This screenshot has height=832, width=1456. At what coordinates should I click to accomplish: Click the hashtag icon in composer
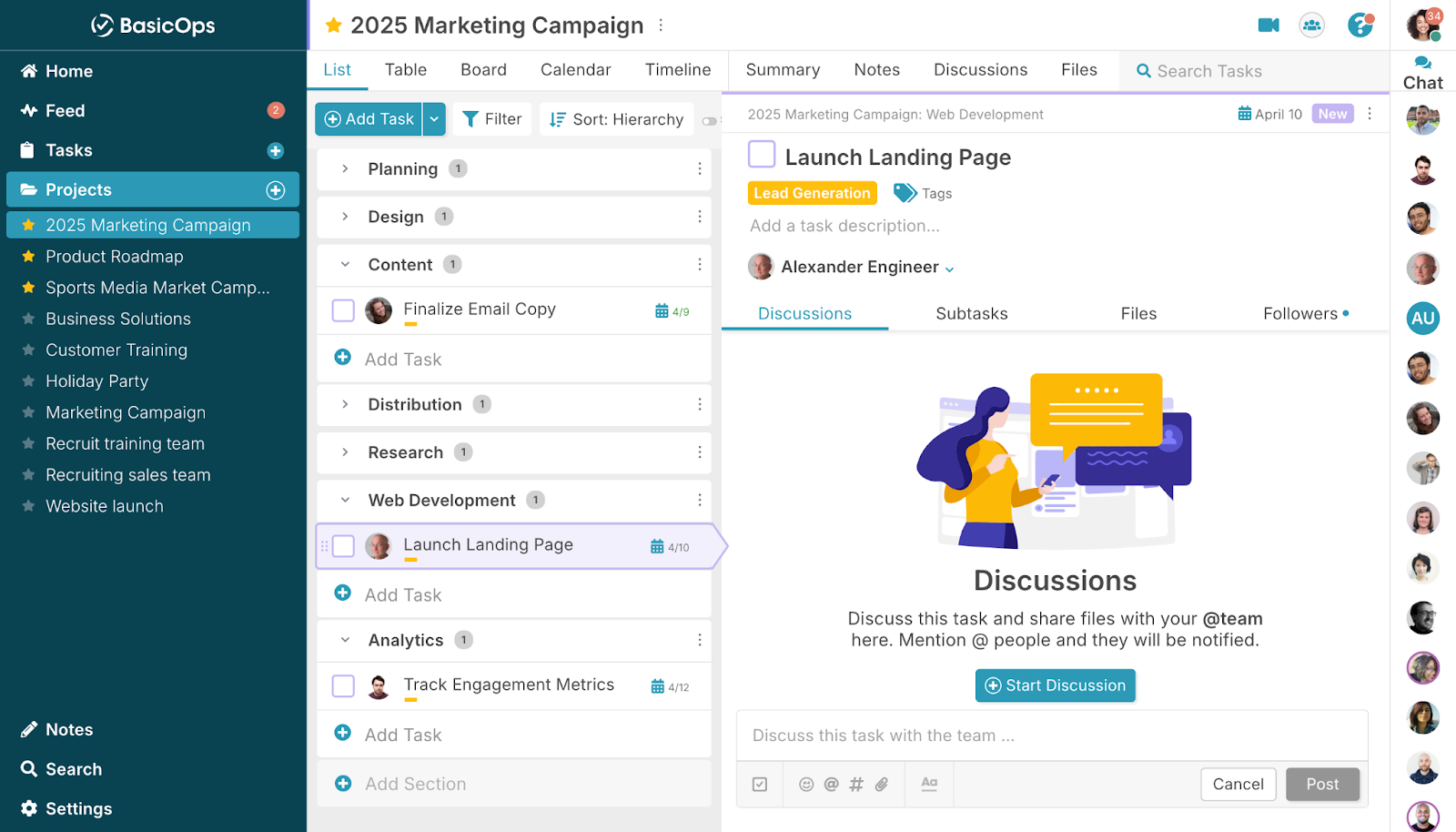tap(856, 784)
